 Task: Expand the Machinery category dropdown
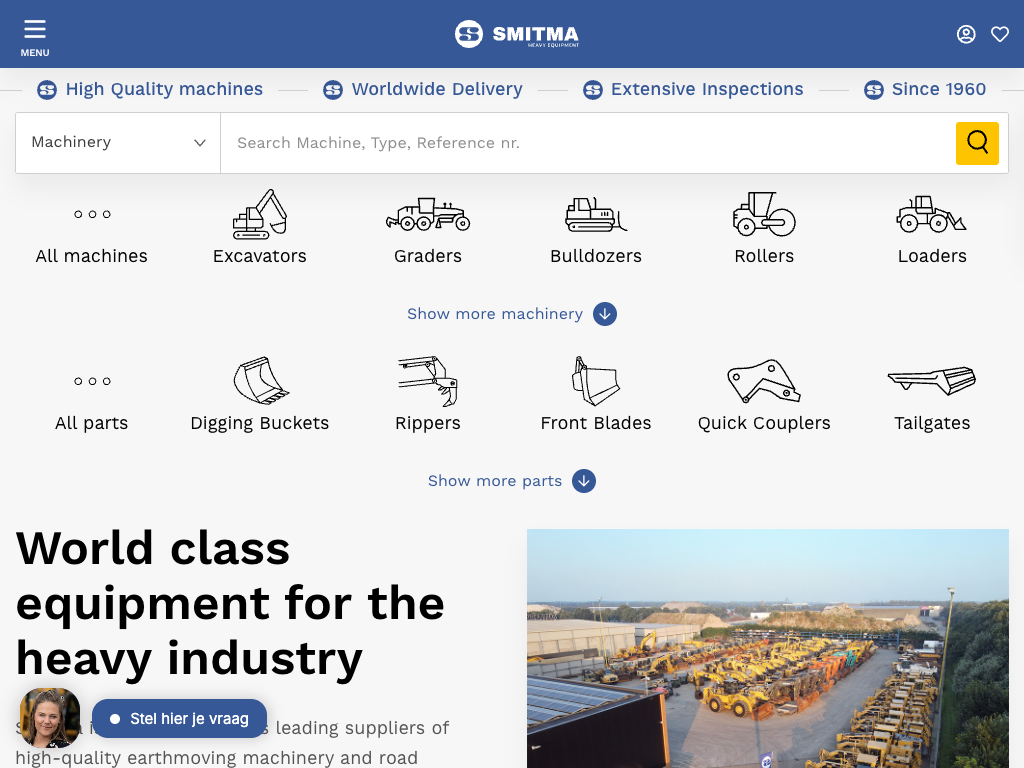[x=118, y=143]
